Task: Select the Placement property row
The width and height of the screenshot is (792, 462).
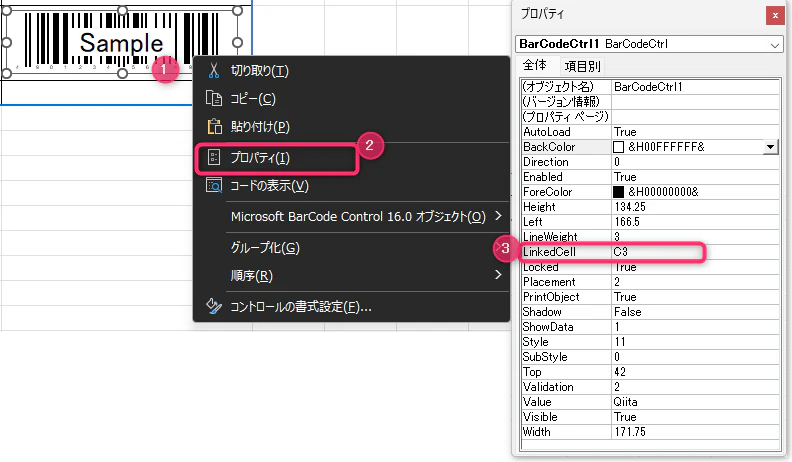Action: tap(650, 282)
